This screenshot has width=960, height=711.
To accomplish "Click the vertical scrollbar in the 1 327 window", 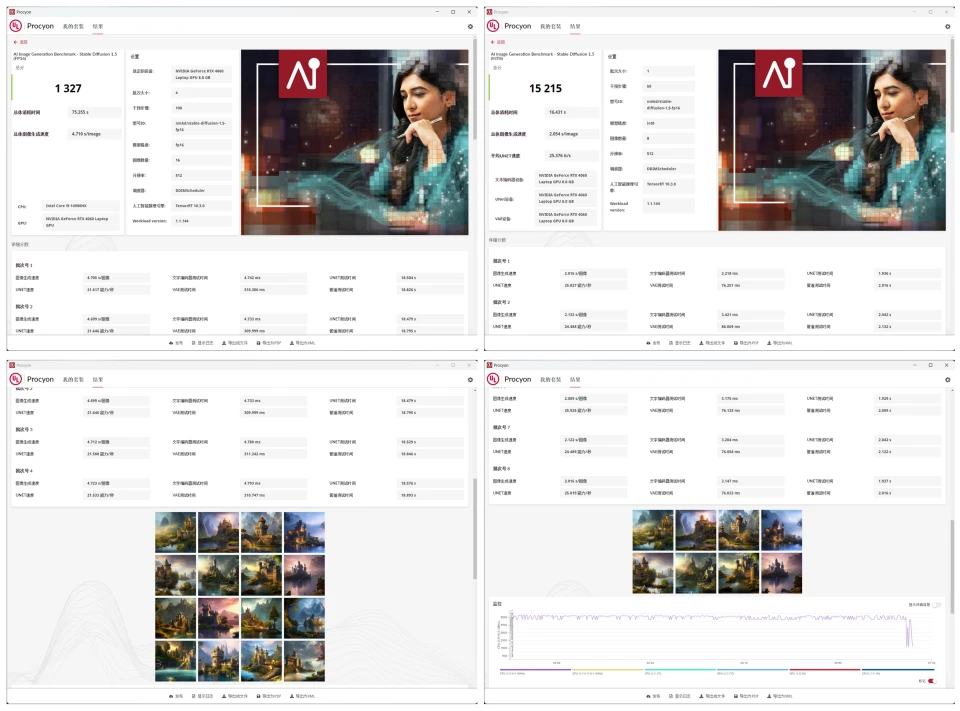I will point(474,89).
